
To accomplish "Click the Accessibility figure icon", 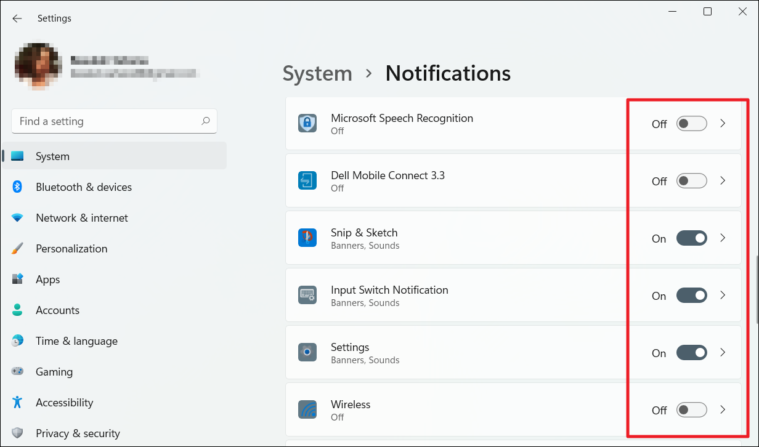I will tap(17, 402).
